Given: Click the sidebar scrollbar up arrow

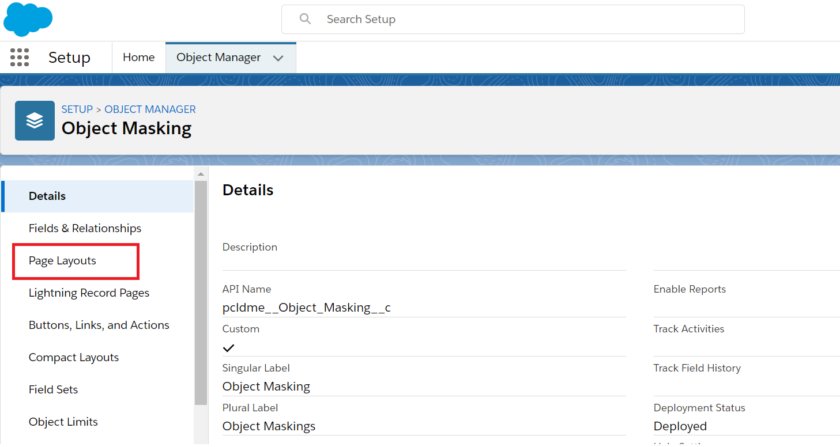Looking at the screenshot, I should [x=201, y=174].
